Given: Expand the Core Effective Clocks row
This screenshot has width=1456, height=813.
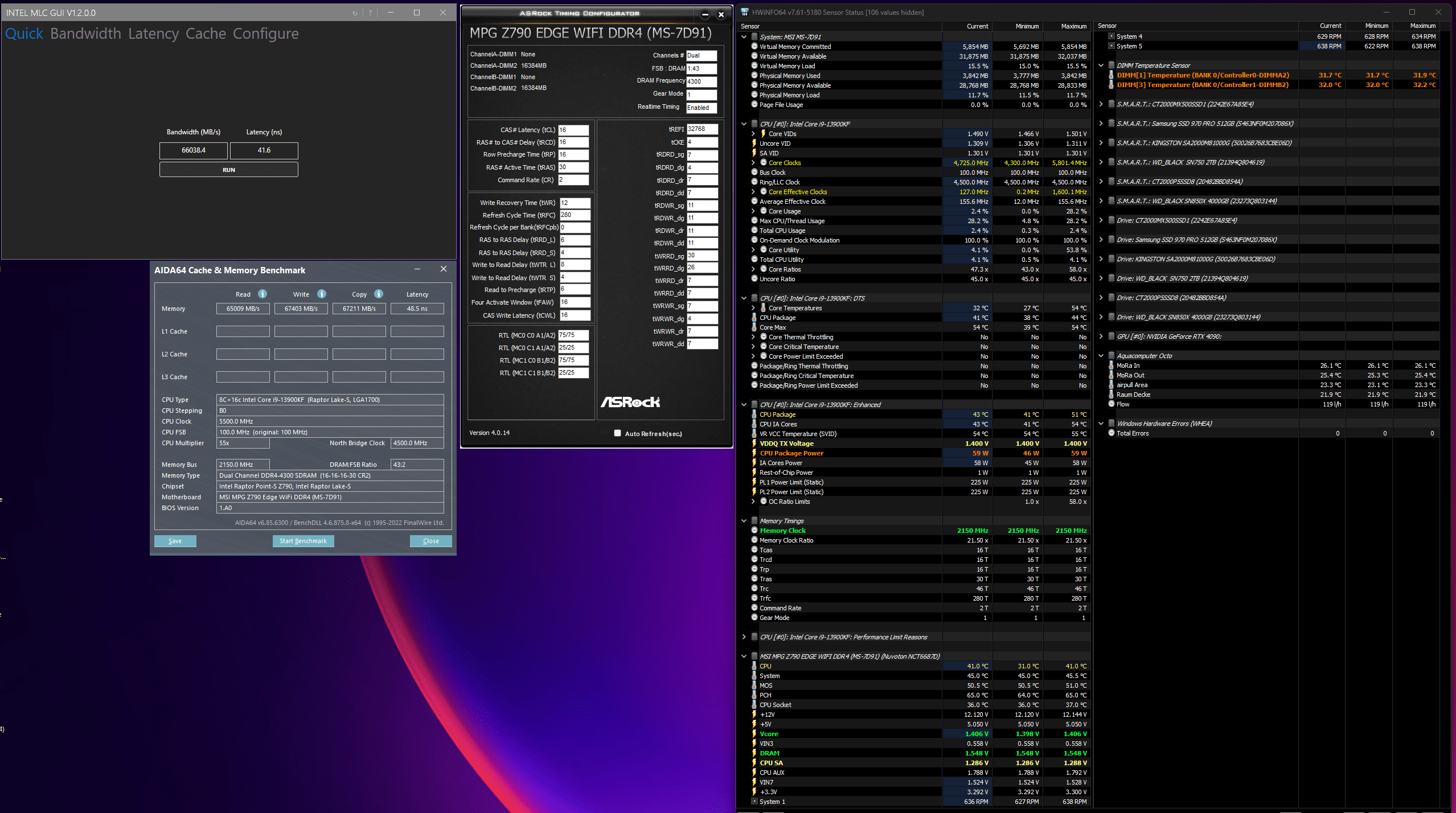Looking at the screenshot, I should pos(753,192).
